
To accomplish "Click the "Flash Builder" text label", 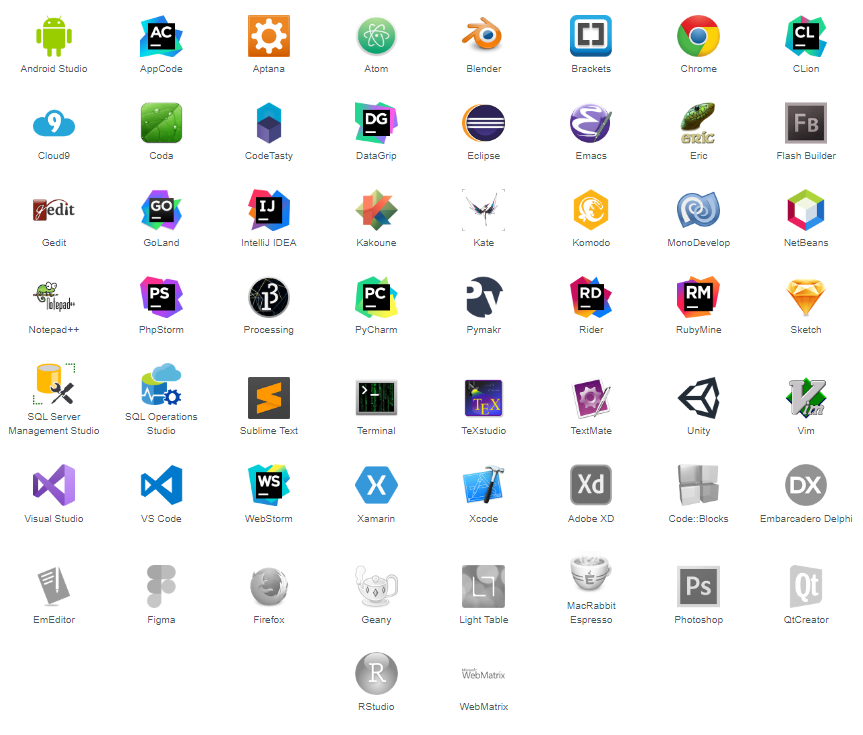I will click(806, 156).
